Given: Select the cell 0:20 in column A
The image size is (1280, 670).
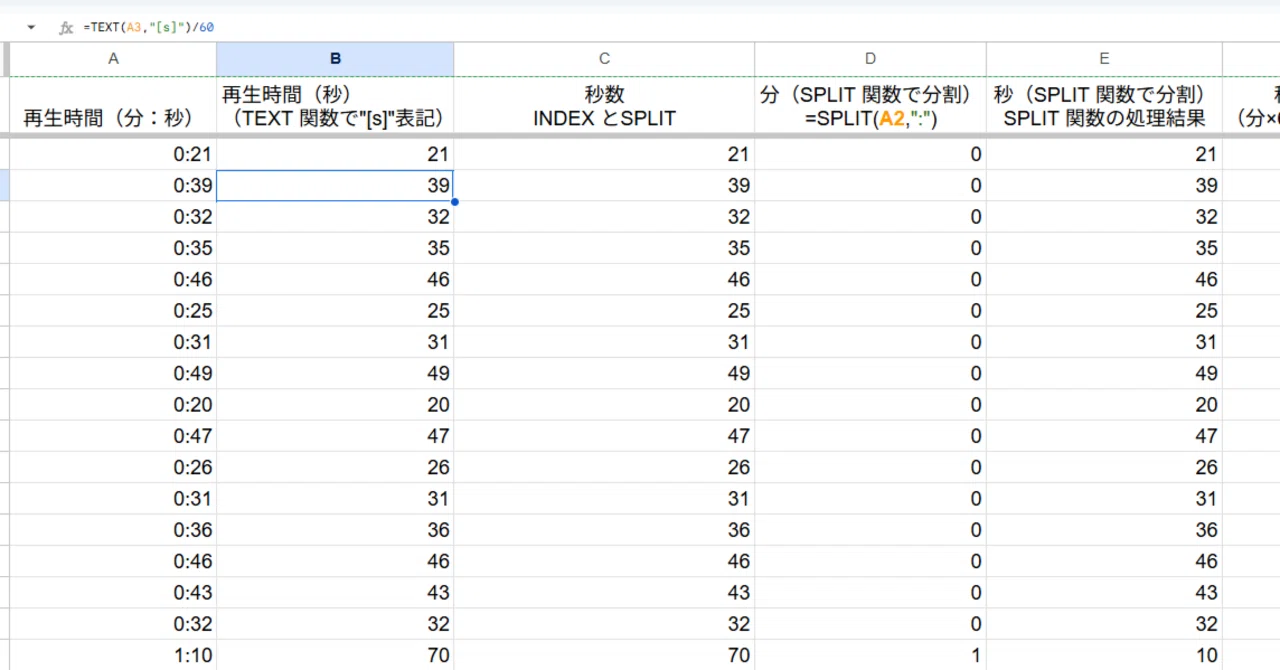Looking at the screenshot, I should pos(113,404).
